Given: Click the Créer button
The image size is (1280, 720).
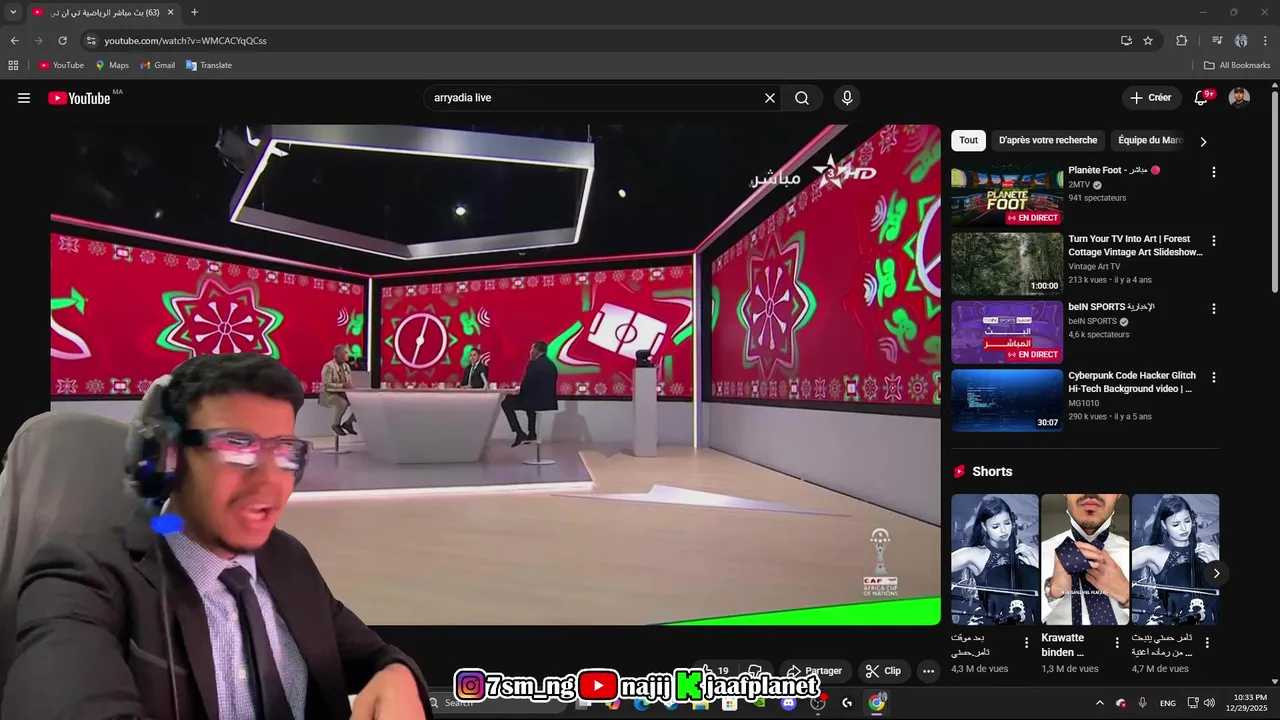Looking at the screenshot, I should [1150, 98].
